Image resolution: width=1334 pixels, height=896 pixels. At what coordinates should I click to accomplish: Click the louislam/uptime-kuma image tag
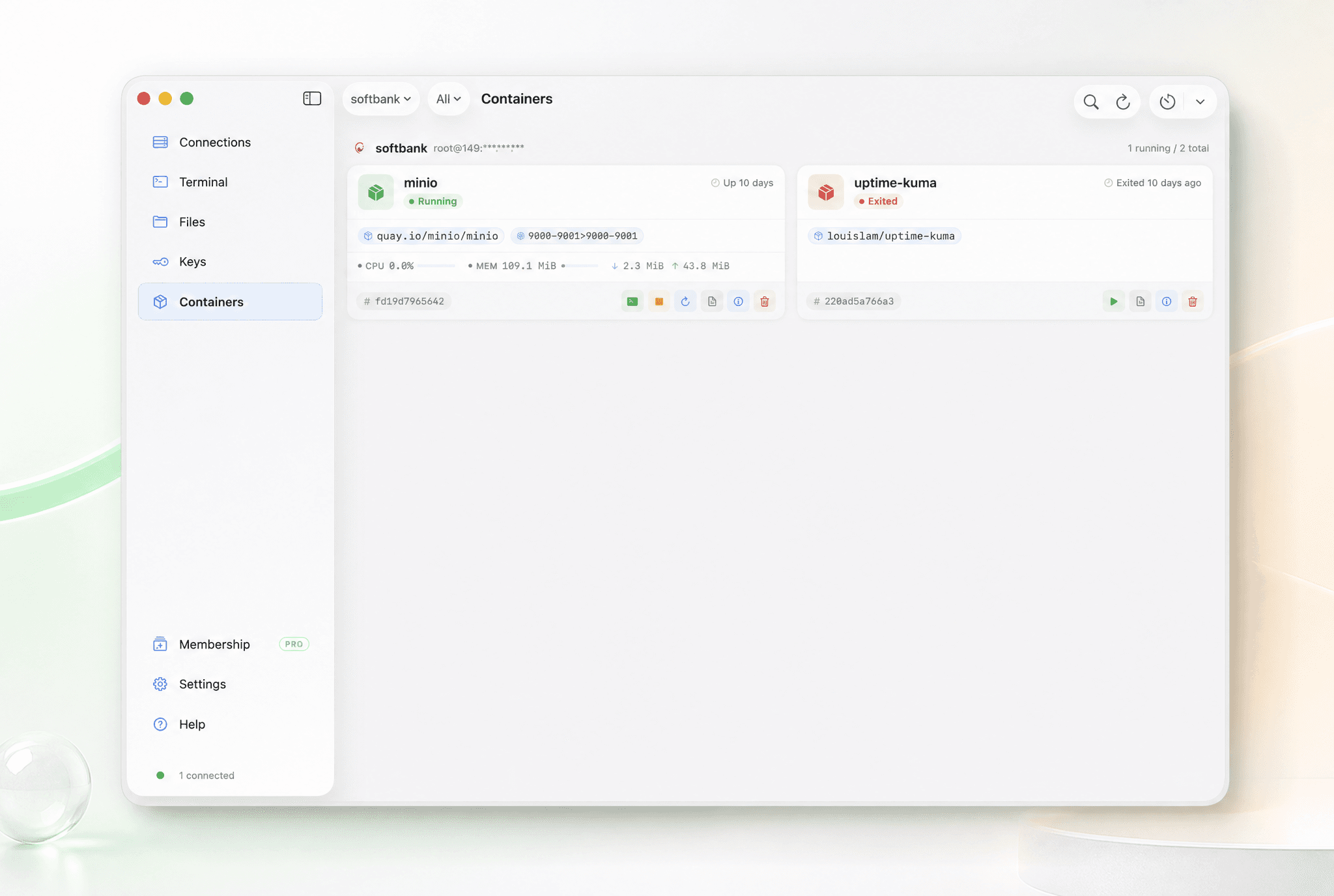(x=885, y=236)
